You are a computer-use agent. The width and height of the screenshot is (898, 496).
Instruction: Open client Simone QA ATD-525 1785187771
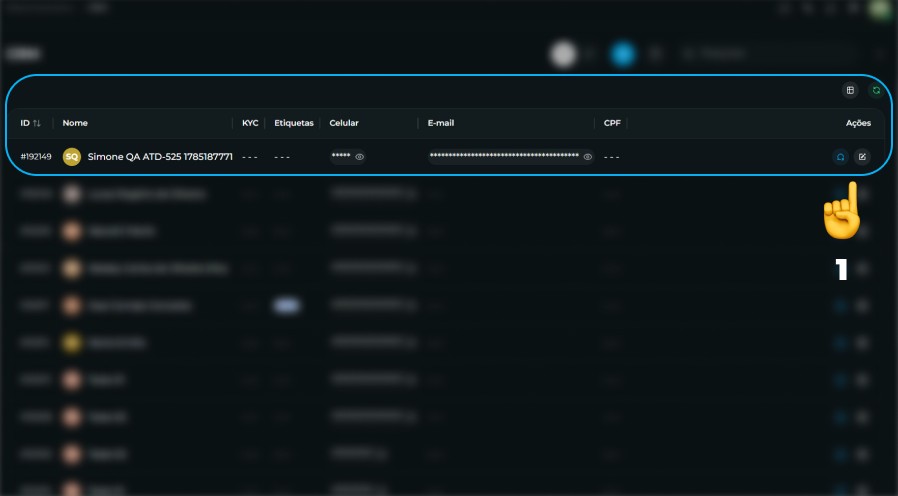click(x=160, y=157)
